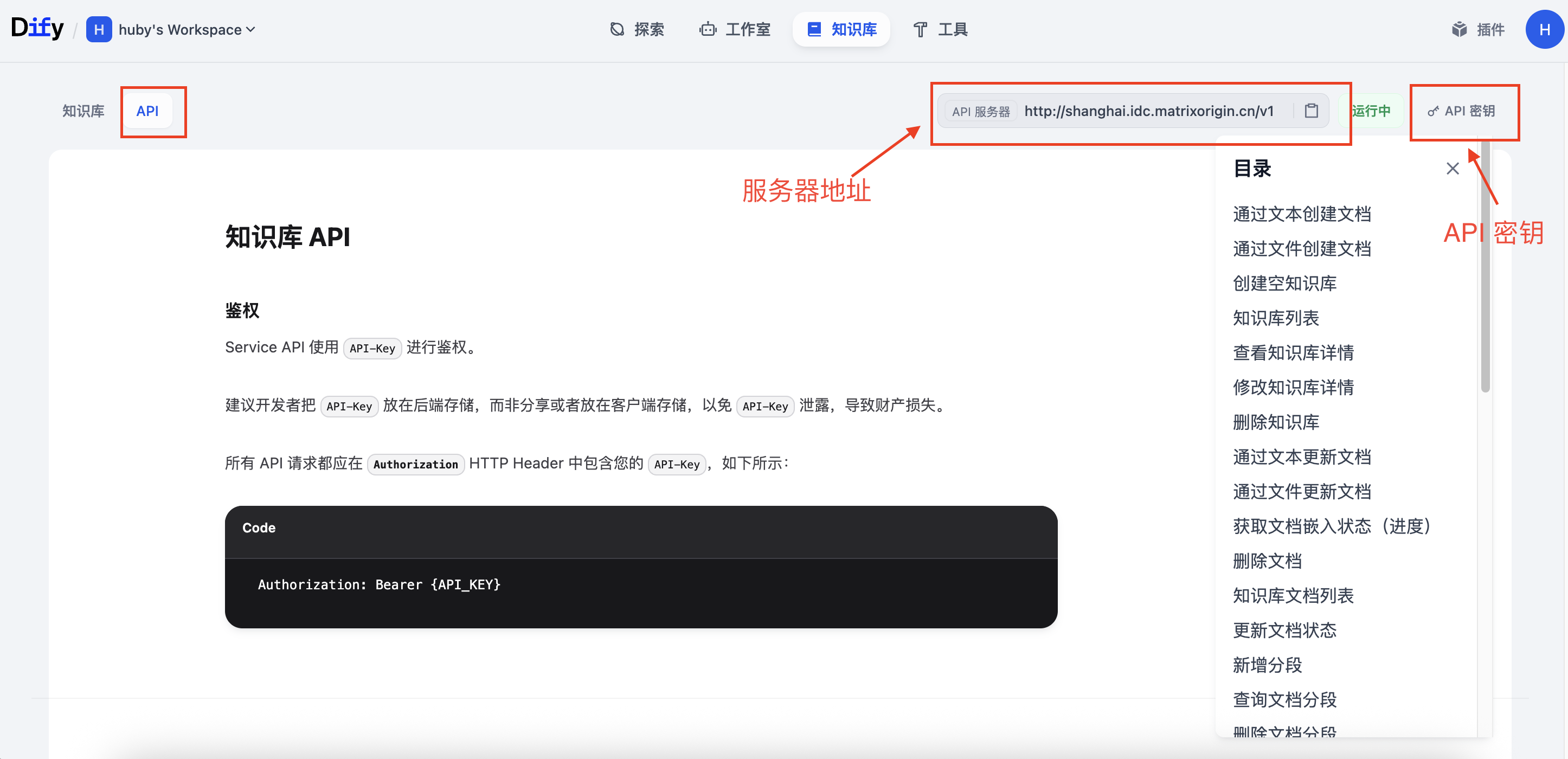Open the 探索 explore page
Viewport: 1568px width, 759px height.
637,29
